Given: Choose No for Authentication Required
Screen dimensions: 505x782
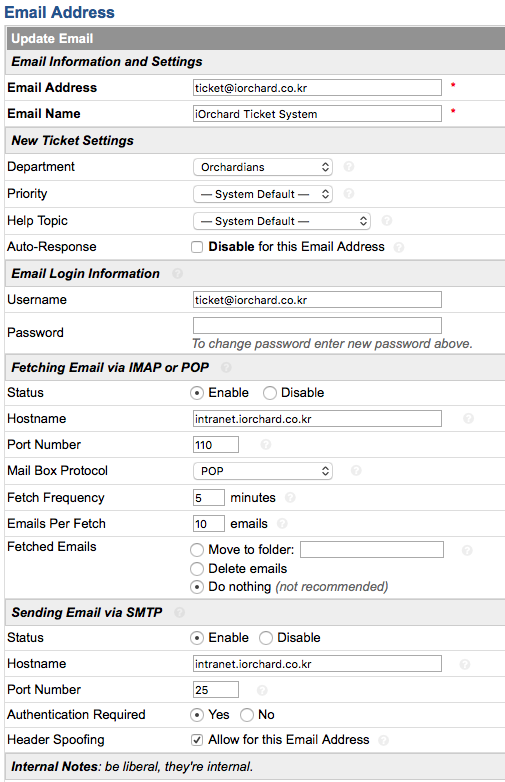Looking at the screenshot, I should coord(247,715).
